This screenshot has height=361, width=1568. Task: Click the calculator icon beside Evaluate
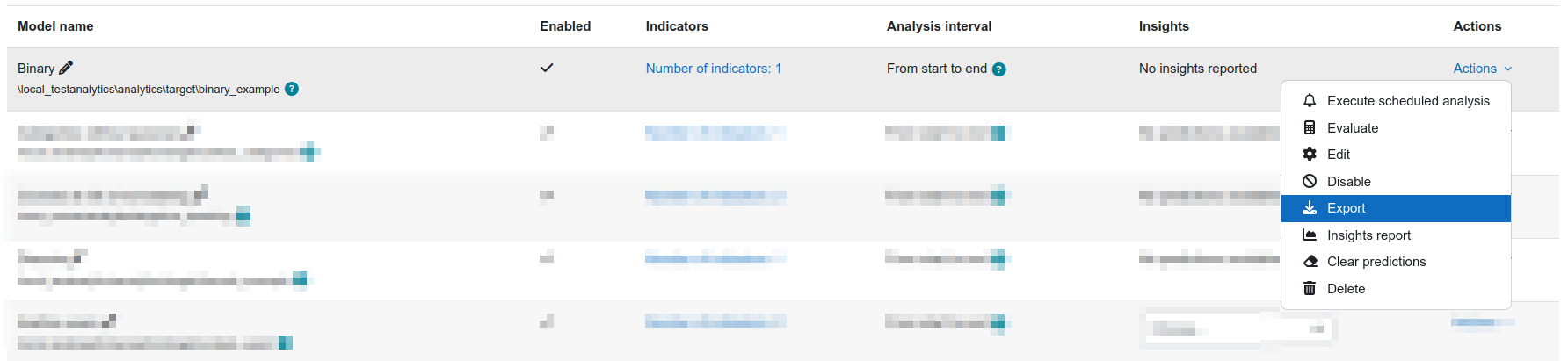click(1310, 127)
